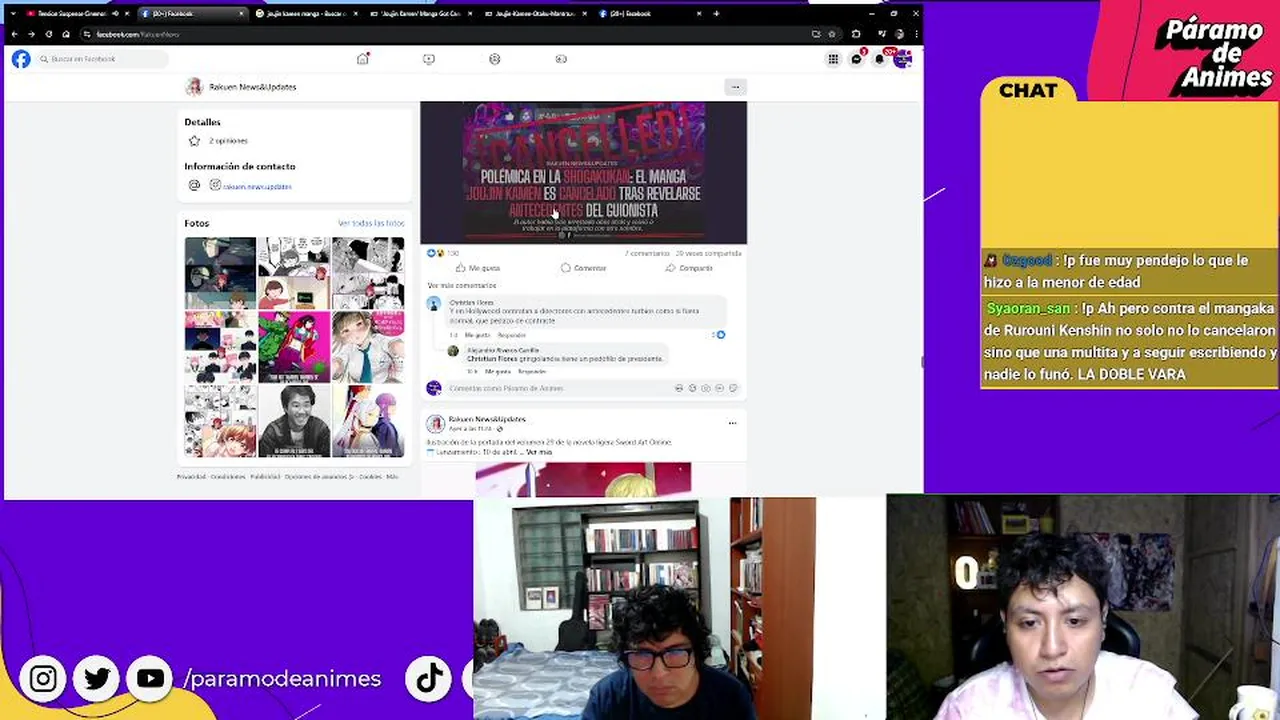The height and width of the screenshot is (720, 1280).
Task: Click the Rakuen News&Updates page header name
Action: [252, 87]
